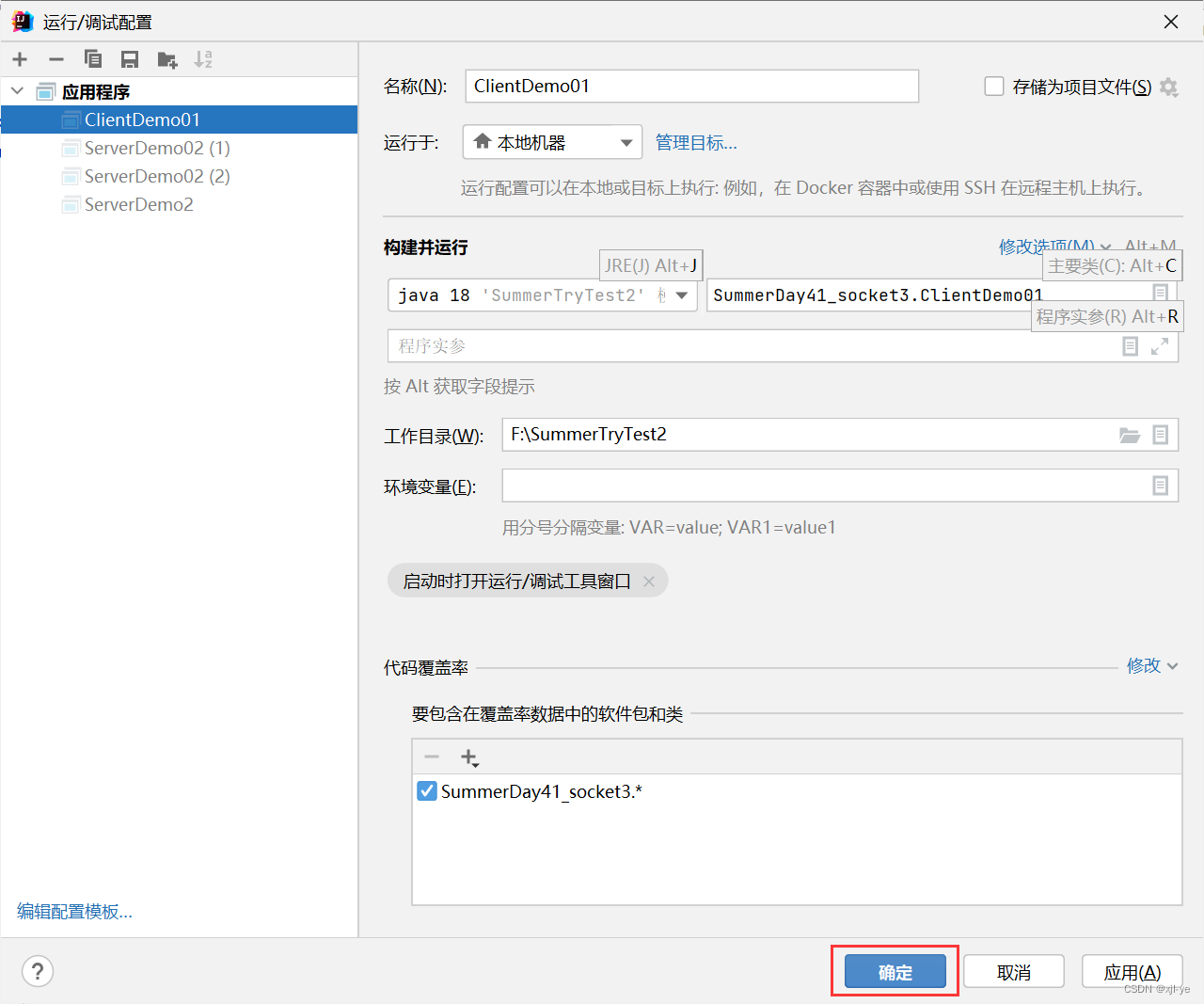Open 编辑配置模板 link
The height and width of the screenshot is (1004, 1204).
(74, 911)
